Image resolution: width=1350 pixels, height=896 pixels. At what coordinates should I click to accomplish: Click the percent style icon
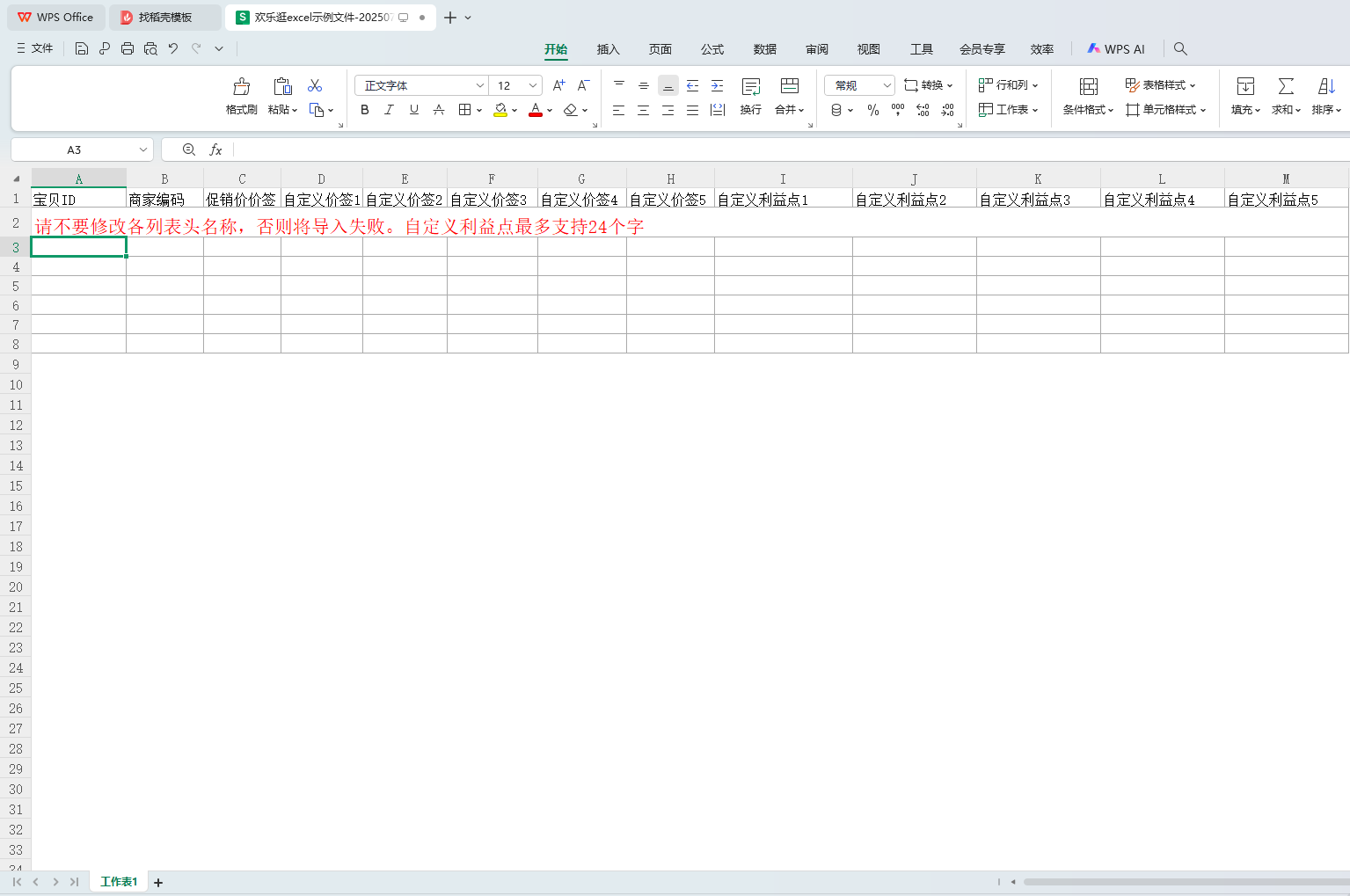(x=872, y=110)
